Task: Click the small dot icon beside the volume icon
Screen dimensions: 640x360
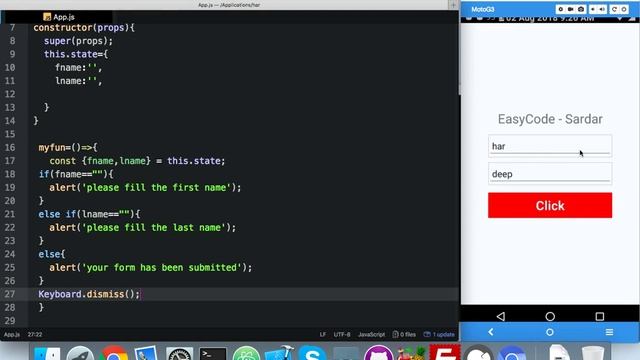Action: tap(593, 9)
